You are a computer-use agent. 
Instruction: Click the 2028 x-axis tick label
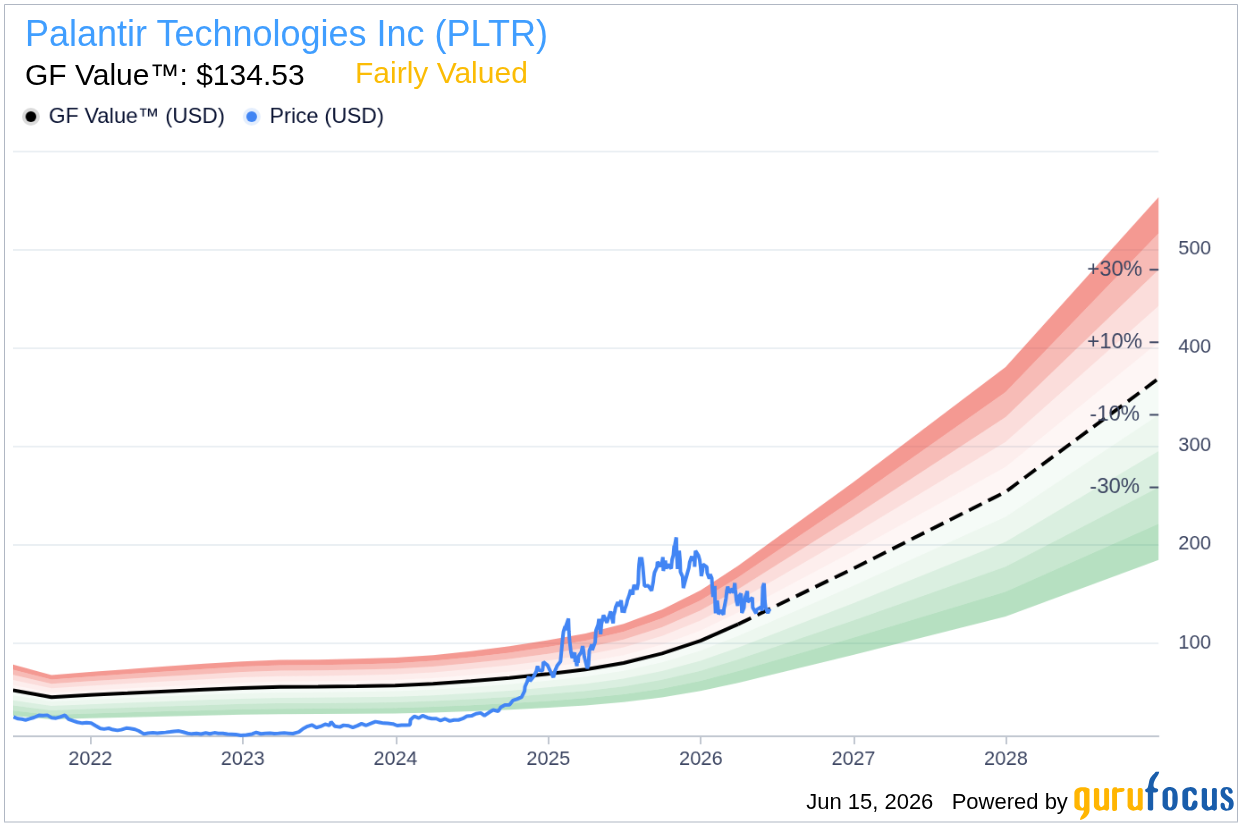click(x=1006, y=758)
